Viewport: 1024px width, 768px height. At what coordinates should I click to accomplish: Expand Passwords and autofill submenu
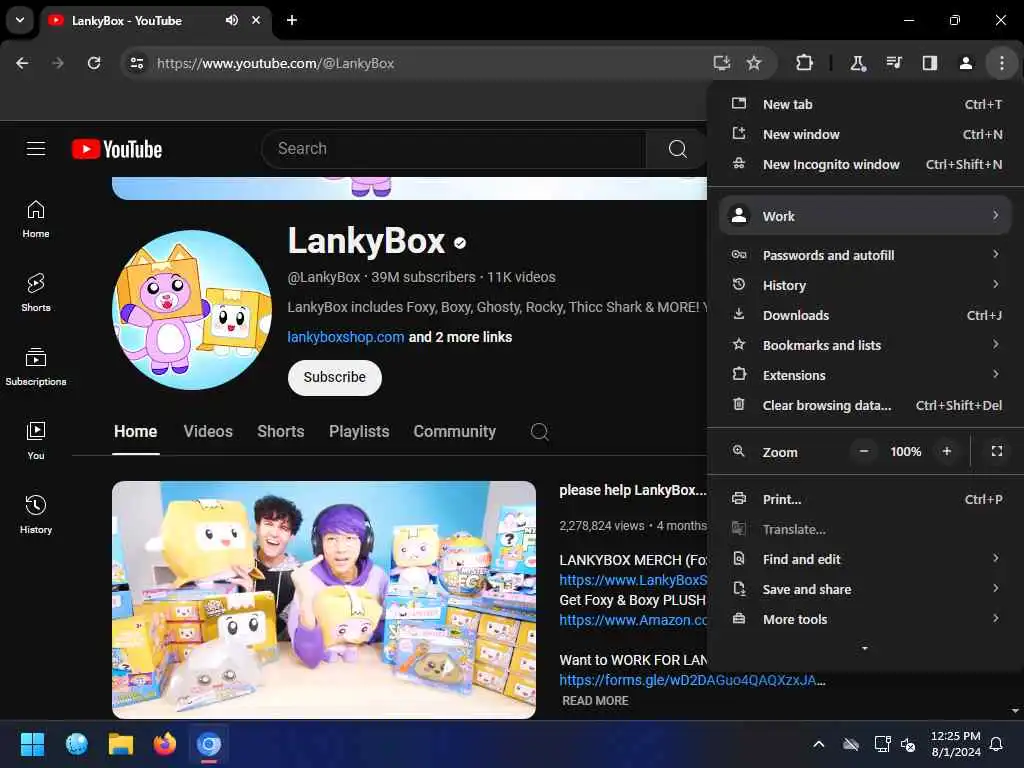[x=865, y=255]
